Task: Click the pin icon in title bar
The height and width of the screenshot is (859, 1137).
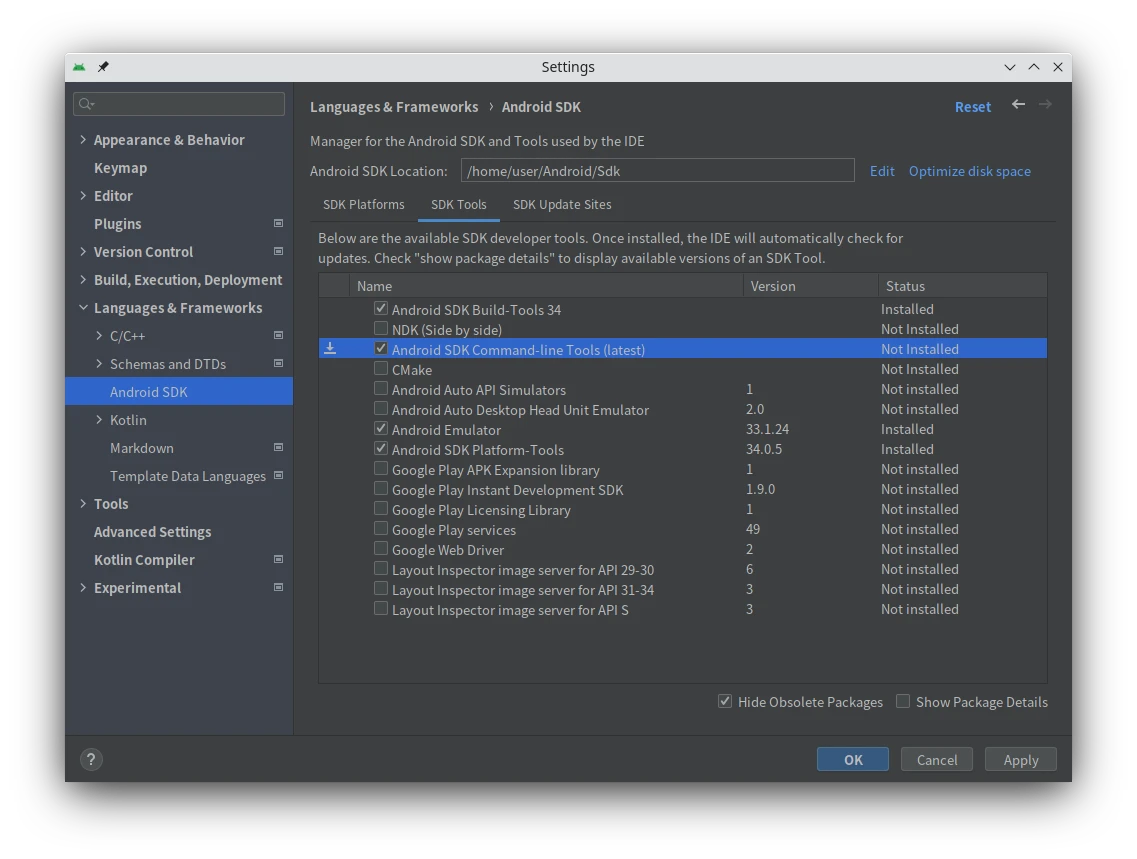Action: (103, 67)
